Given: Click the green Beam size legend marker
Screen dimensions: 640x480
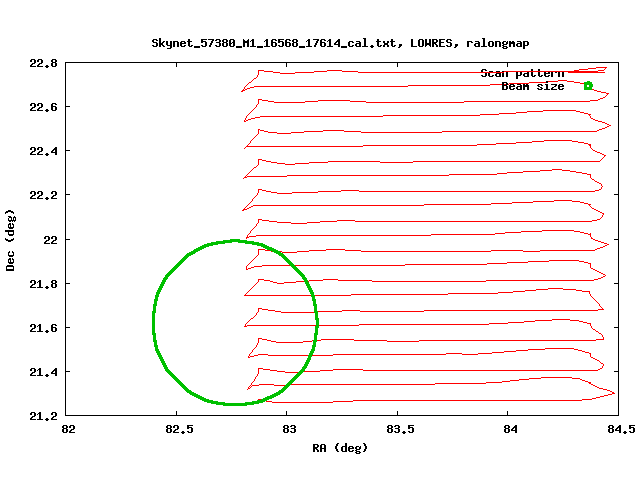Looking at the screenshot, I should point(588,86).
